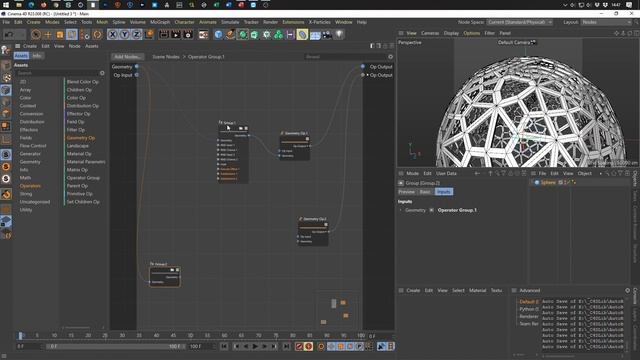Click the Default entry in console list
Screen dimensions: 640x360
click(529, 302)
